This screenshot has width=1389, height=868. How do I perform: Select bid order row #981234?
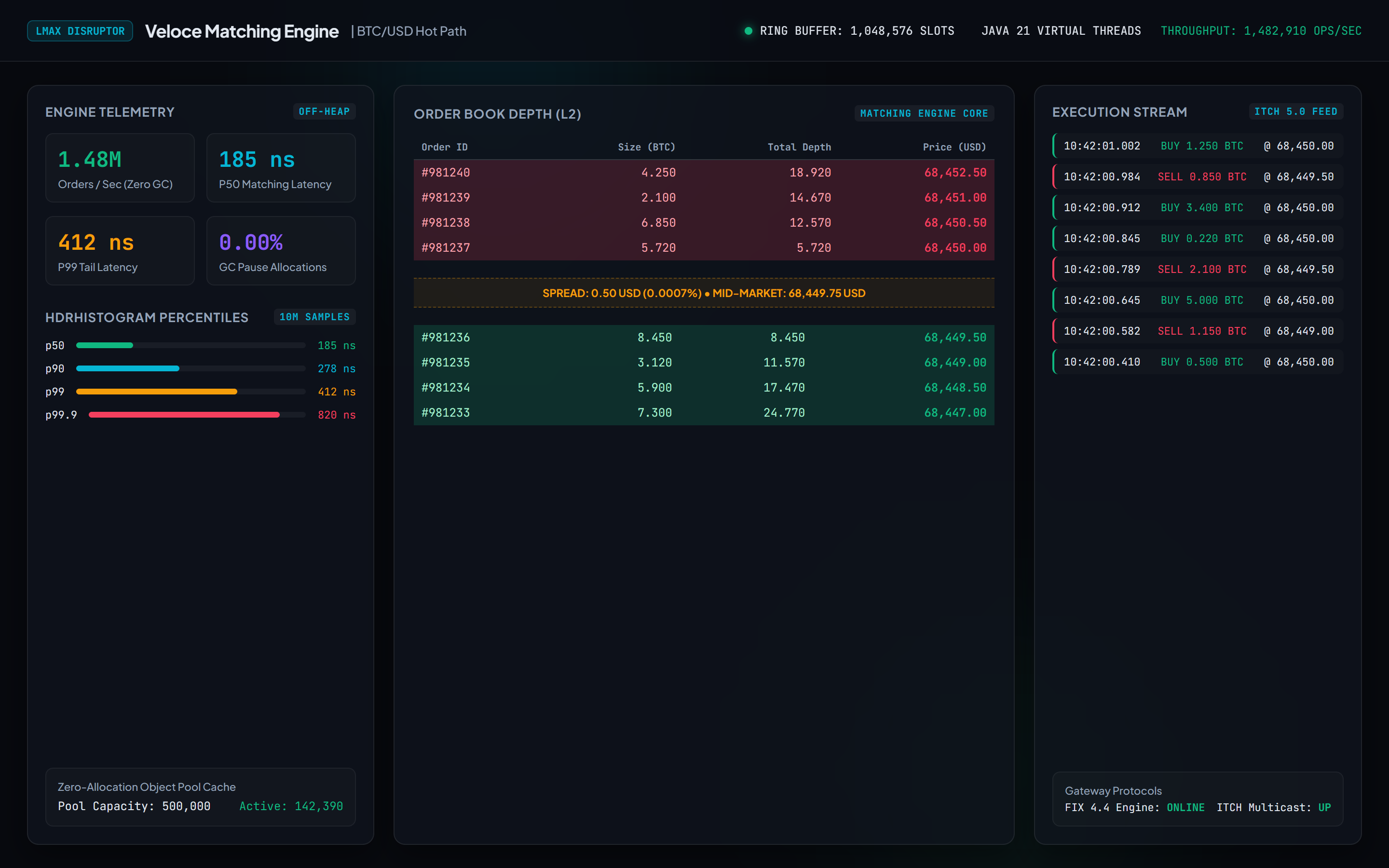(704, 388)
